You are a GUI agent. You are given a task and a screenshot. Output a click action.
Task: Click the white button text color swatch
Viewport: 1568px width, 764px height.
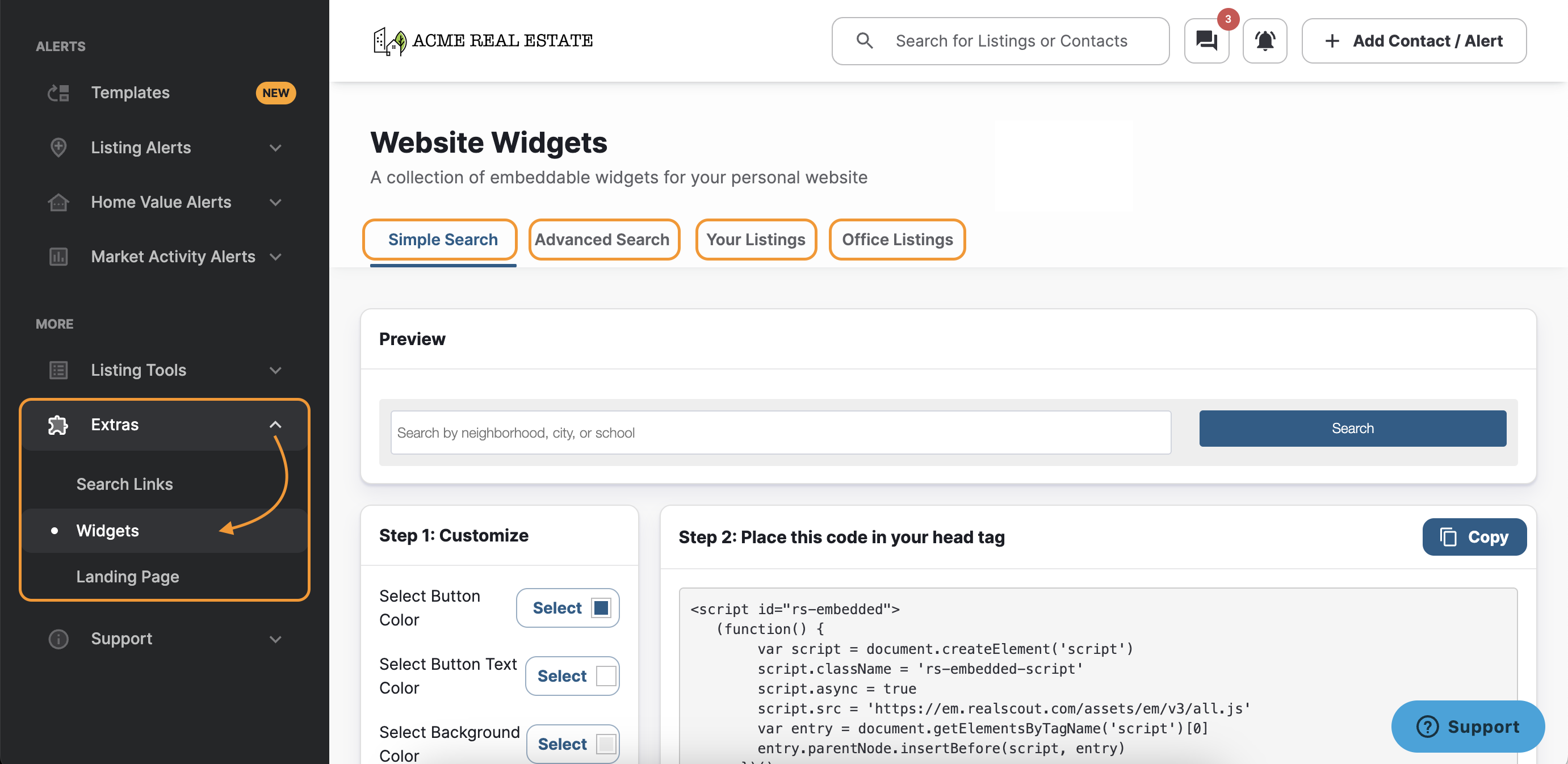point(606,675)
